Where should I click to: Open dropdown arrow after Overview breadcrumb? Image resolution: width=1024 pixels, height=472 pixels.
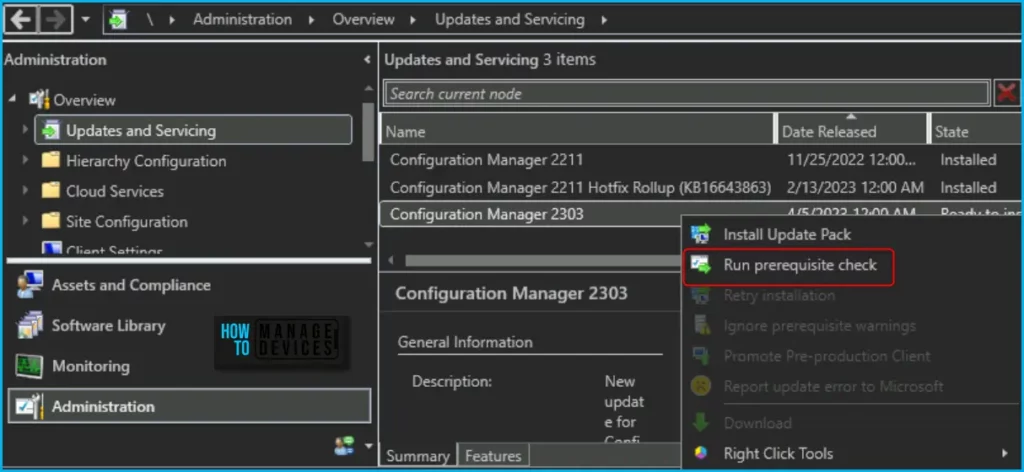click(x=413, y=20)
